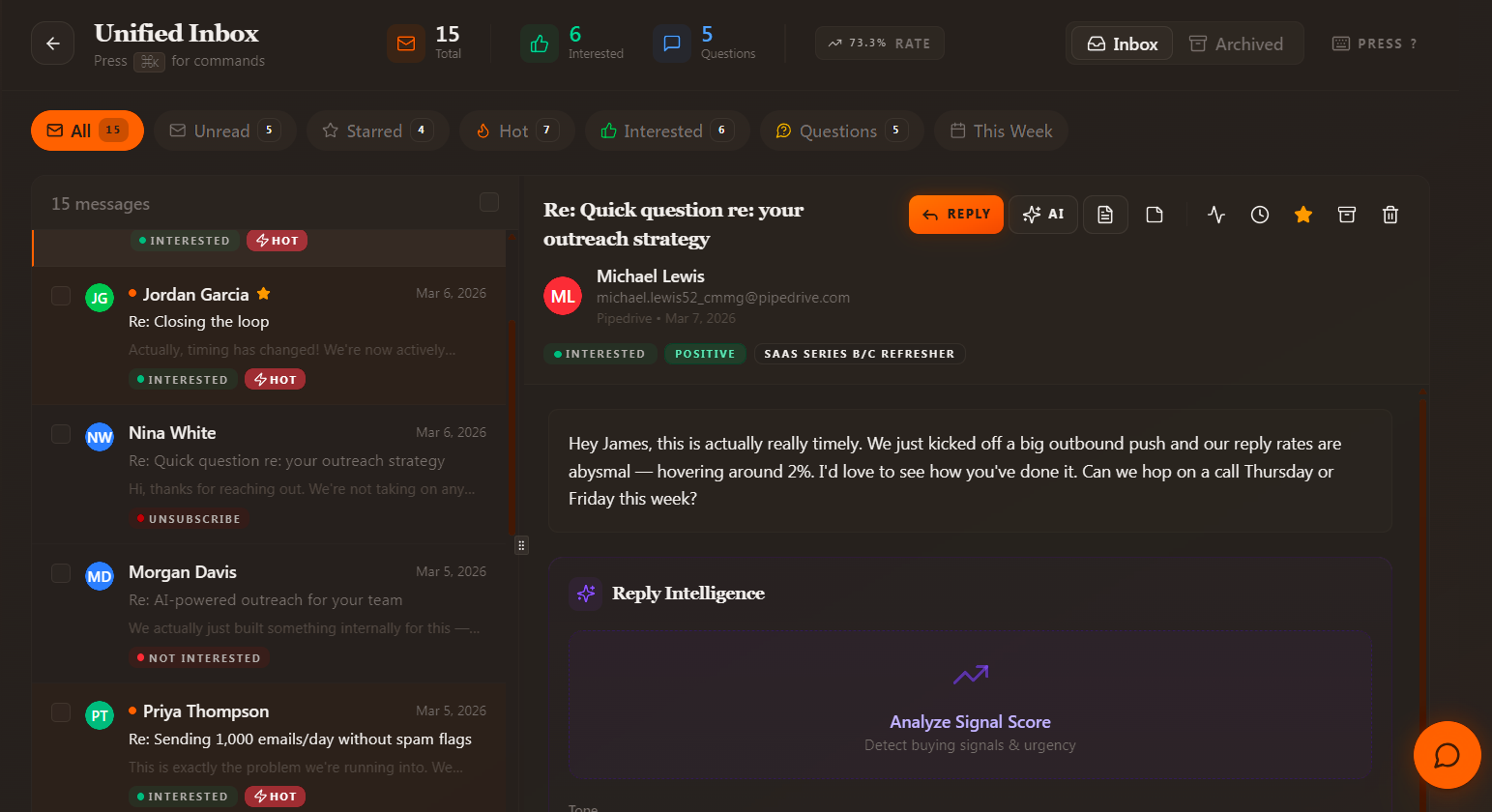1492x812 pixels.
Task: Check Nina White message checkbox
Action: pos(61,435)
